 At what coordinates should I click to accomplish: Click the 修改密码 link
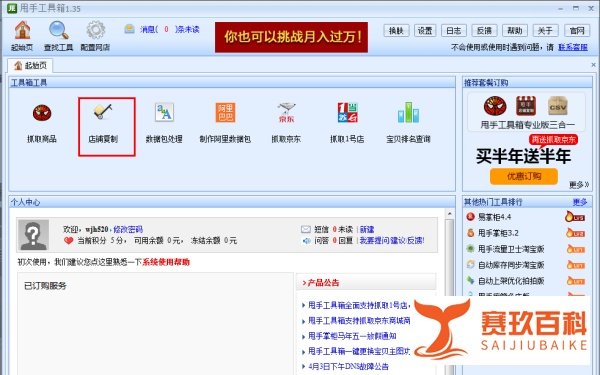pyautogui.click(x=128, y=229)
